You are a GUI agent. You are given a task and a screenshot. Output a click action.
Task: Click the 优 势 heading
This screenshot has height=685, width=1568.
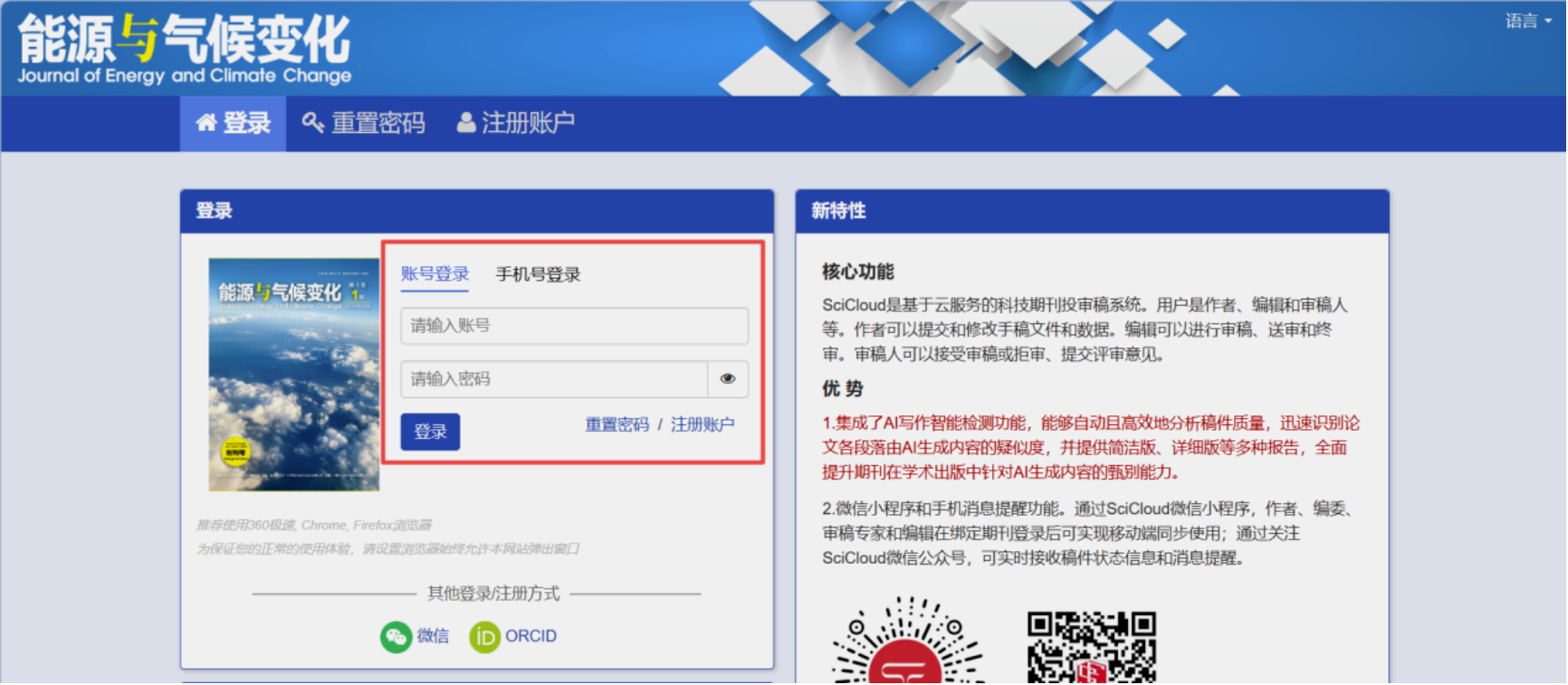843,388
